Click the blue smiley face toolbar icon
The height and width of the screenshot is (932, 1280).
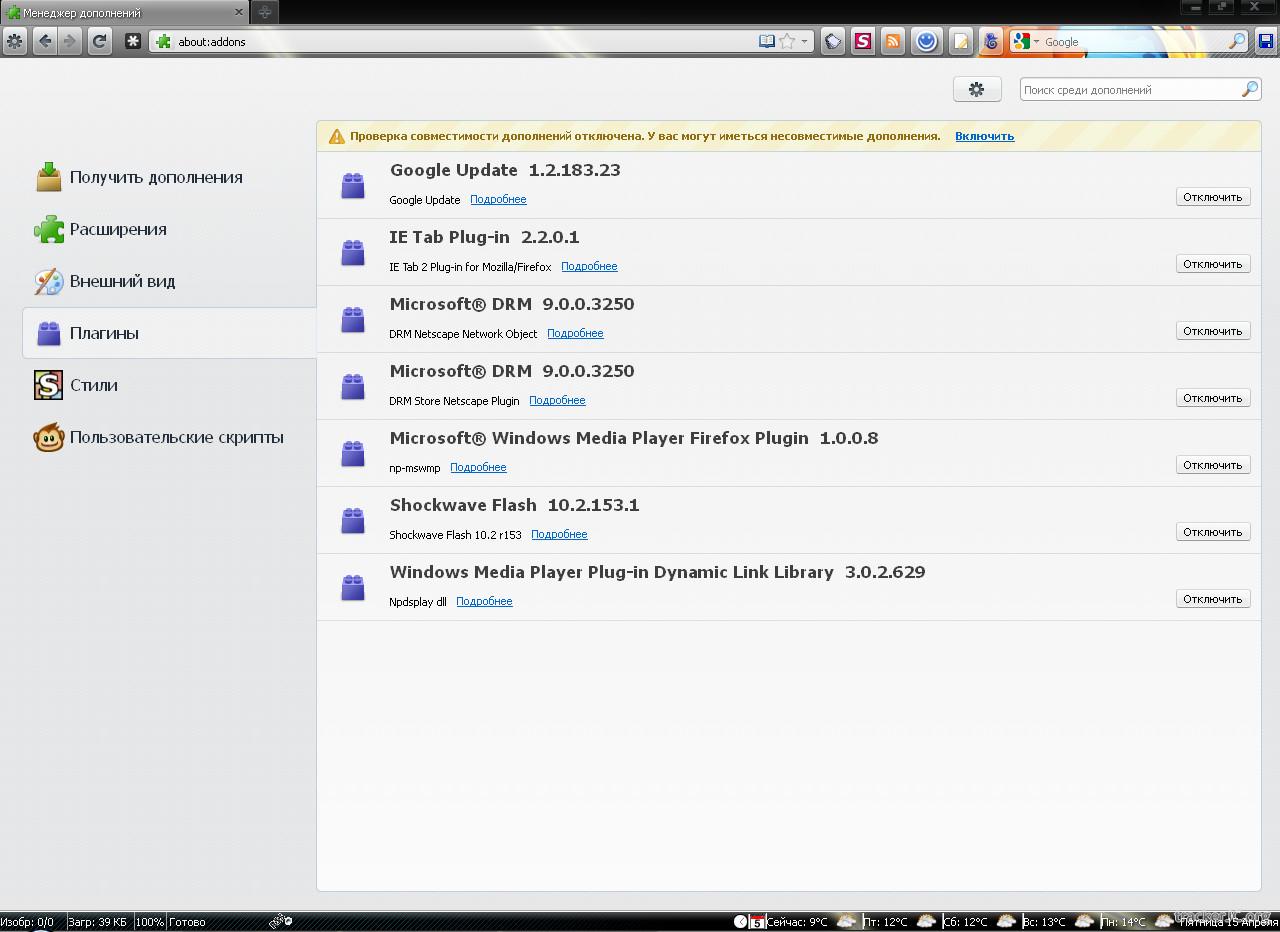(926, 41)
